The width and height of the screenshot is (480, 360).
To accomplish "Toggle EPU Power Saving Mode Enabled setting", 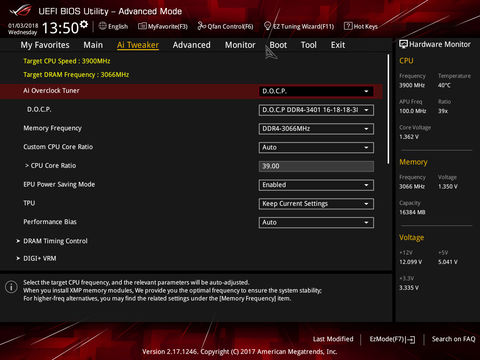I will (x=316, y=185).
